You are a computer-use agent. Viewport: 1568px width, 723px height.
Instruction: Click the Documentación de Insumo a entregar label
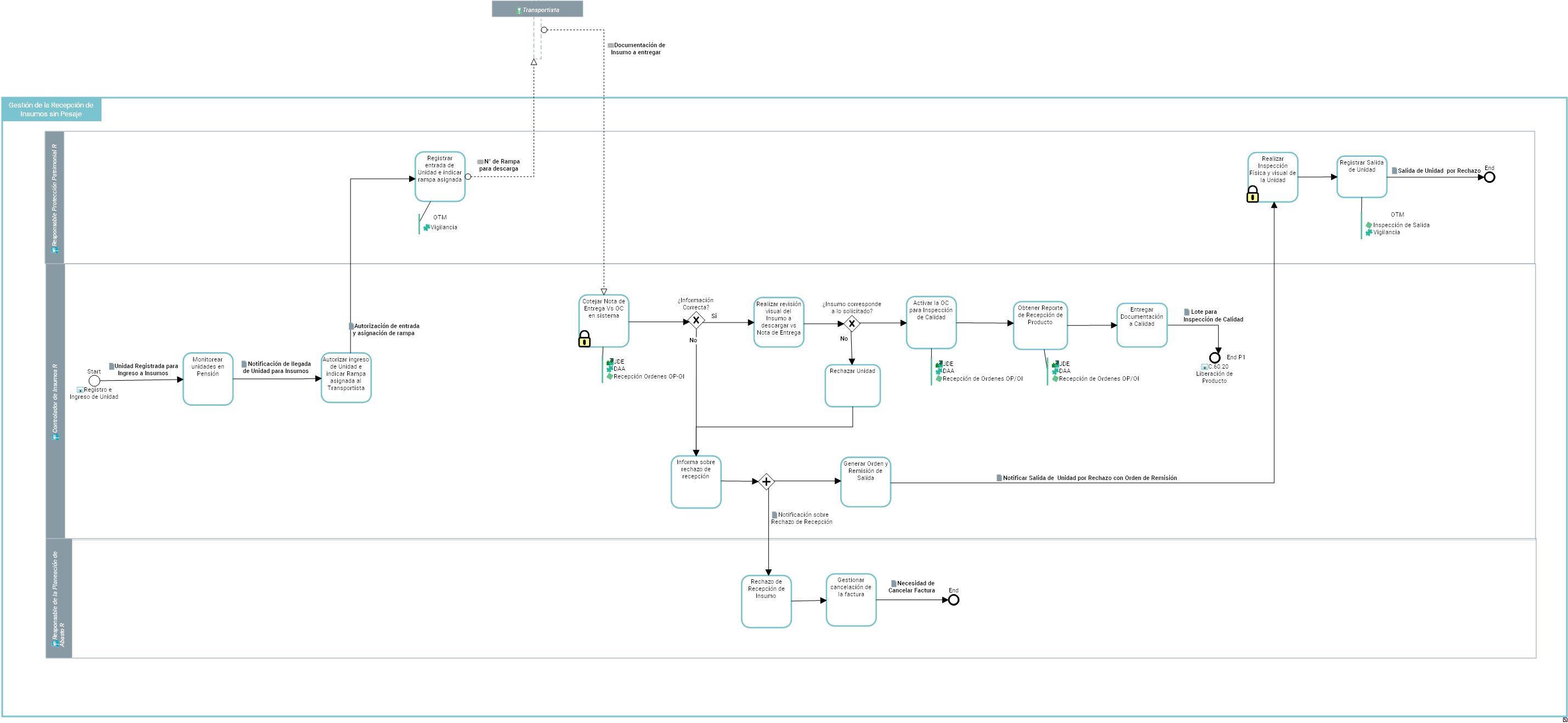pyautogui.click(x=637, y=49)
